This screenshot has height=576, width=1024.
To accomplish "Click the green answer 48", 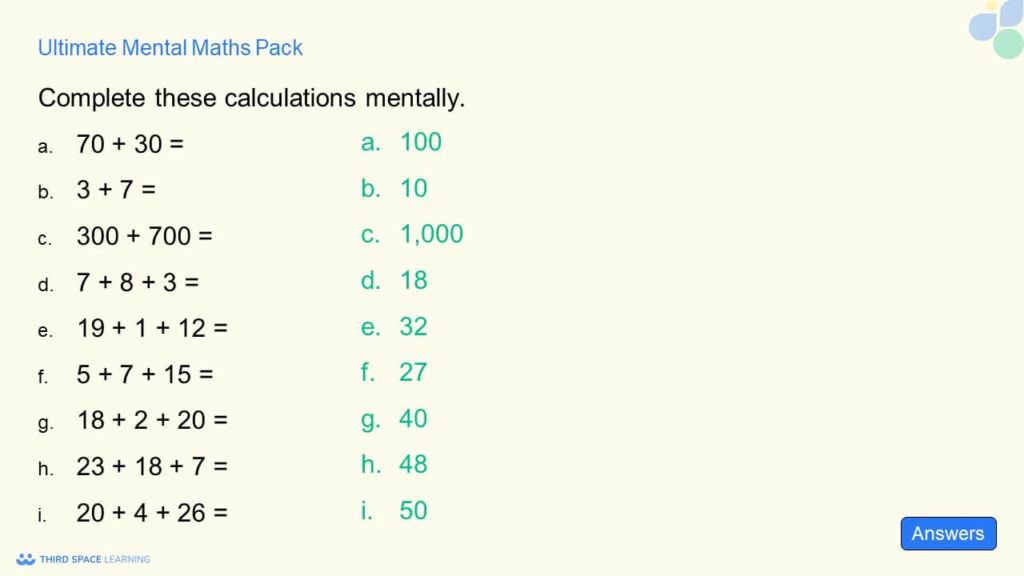I will [x=413, y=464].
